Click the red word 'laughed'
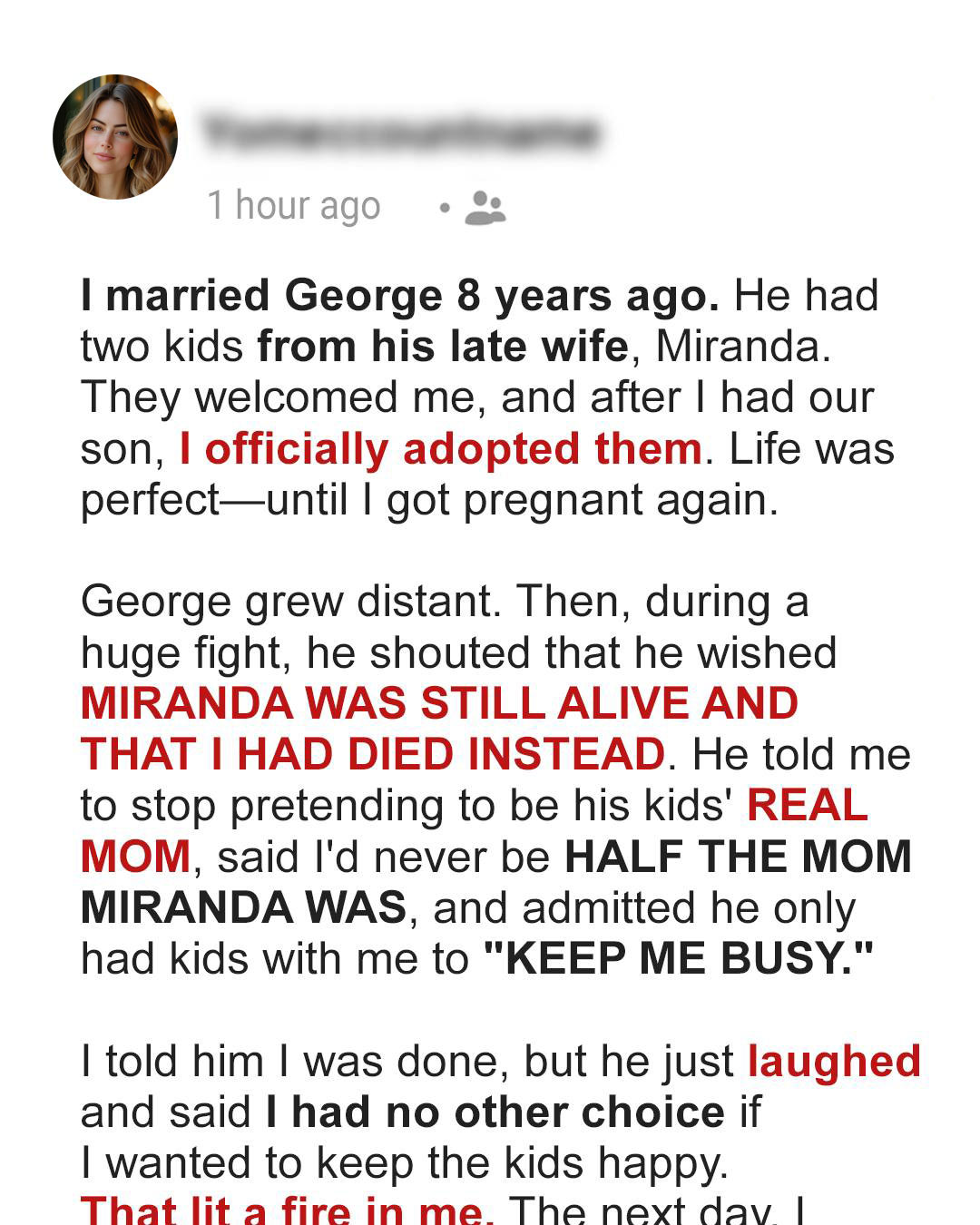980x1225 pixels. click(x=834, y=1061)
